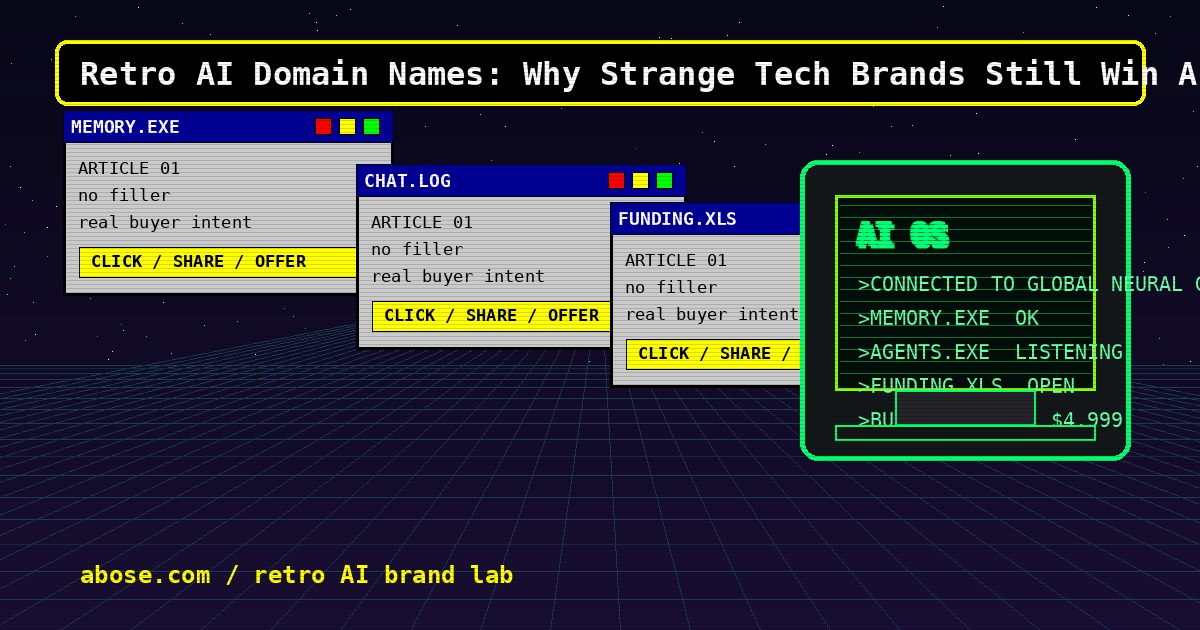Click 'real buyer intent' in FUNDING.XLS window
The width and height of the screenshot is (1200, 630).
point(712,314)
